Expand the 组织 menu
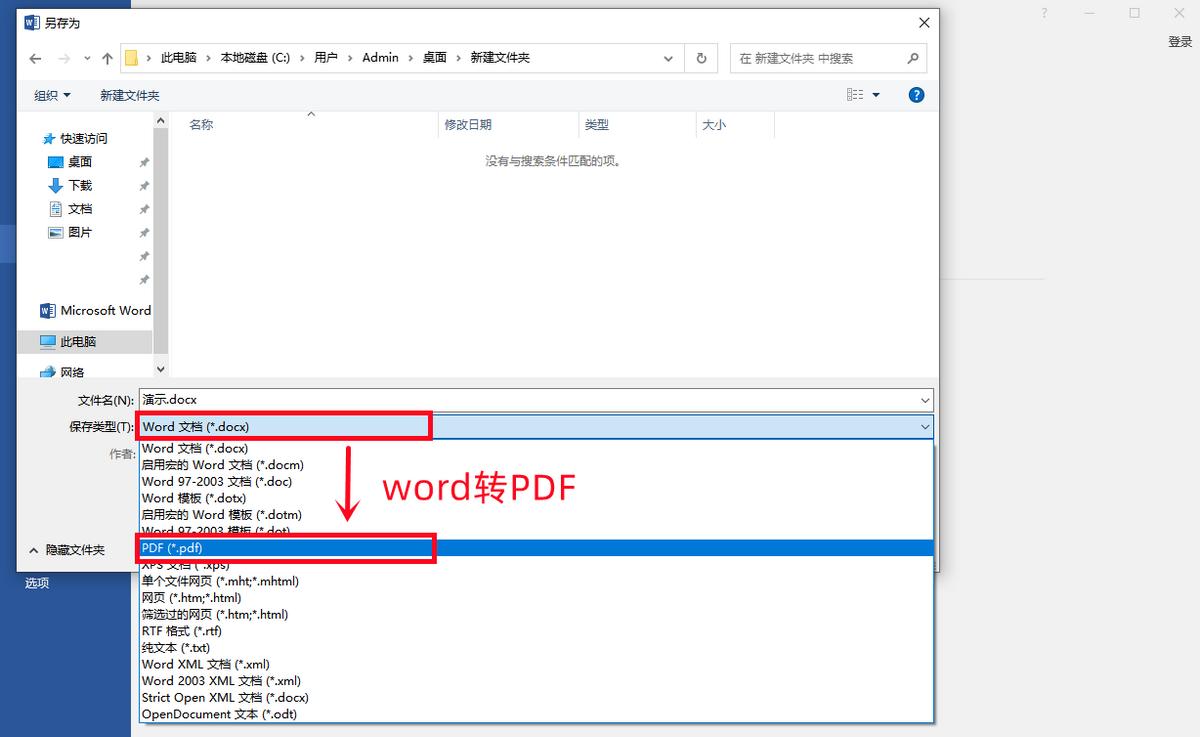Viewport: 1200px width, 737px height. (x=51, y=94)
